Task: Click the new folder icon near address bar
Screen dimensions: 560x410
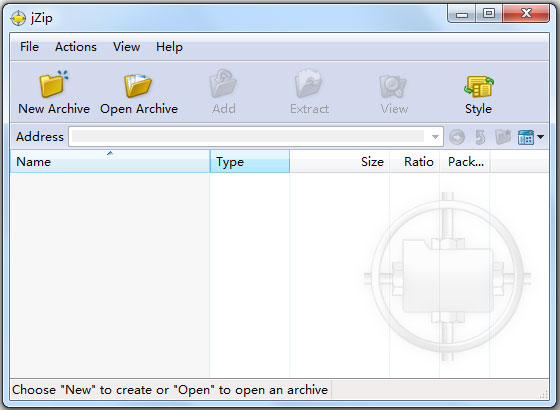Action: click(x=503, y=136)
